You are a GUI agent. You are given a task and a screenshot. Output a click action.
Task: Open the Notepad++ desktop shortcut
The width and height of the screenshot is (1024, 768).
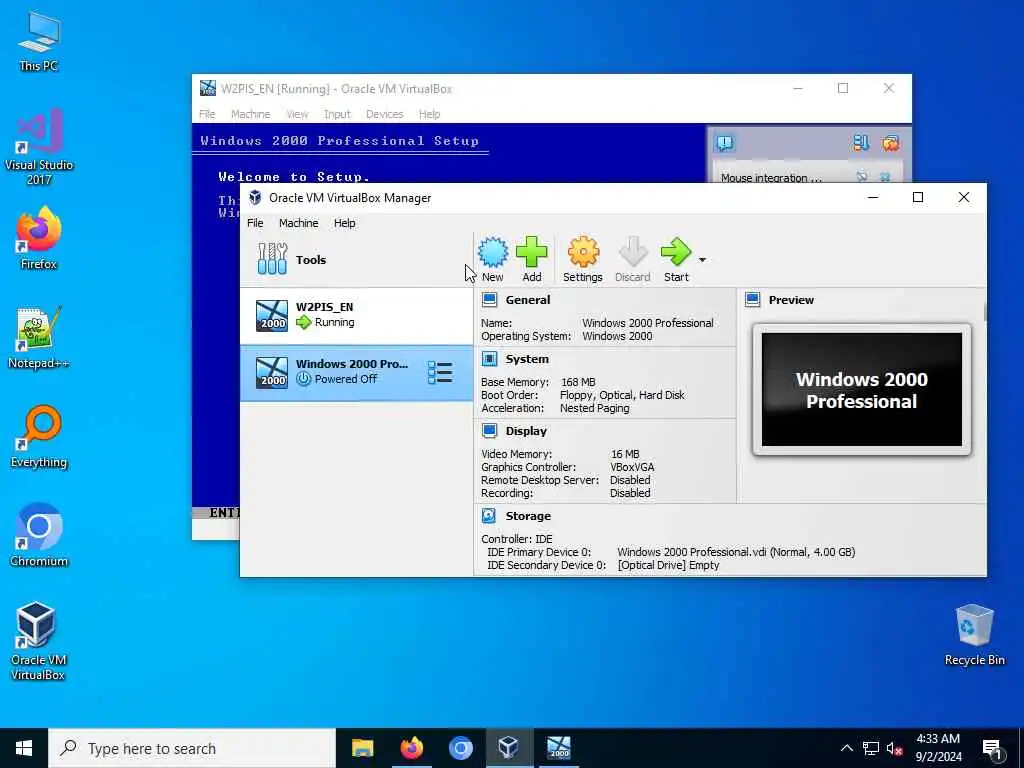(x=39, y=337)
